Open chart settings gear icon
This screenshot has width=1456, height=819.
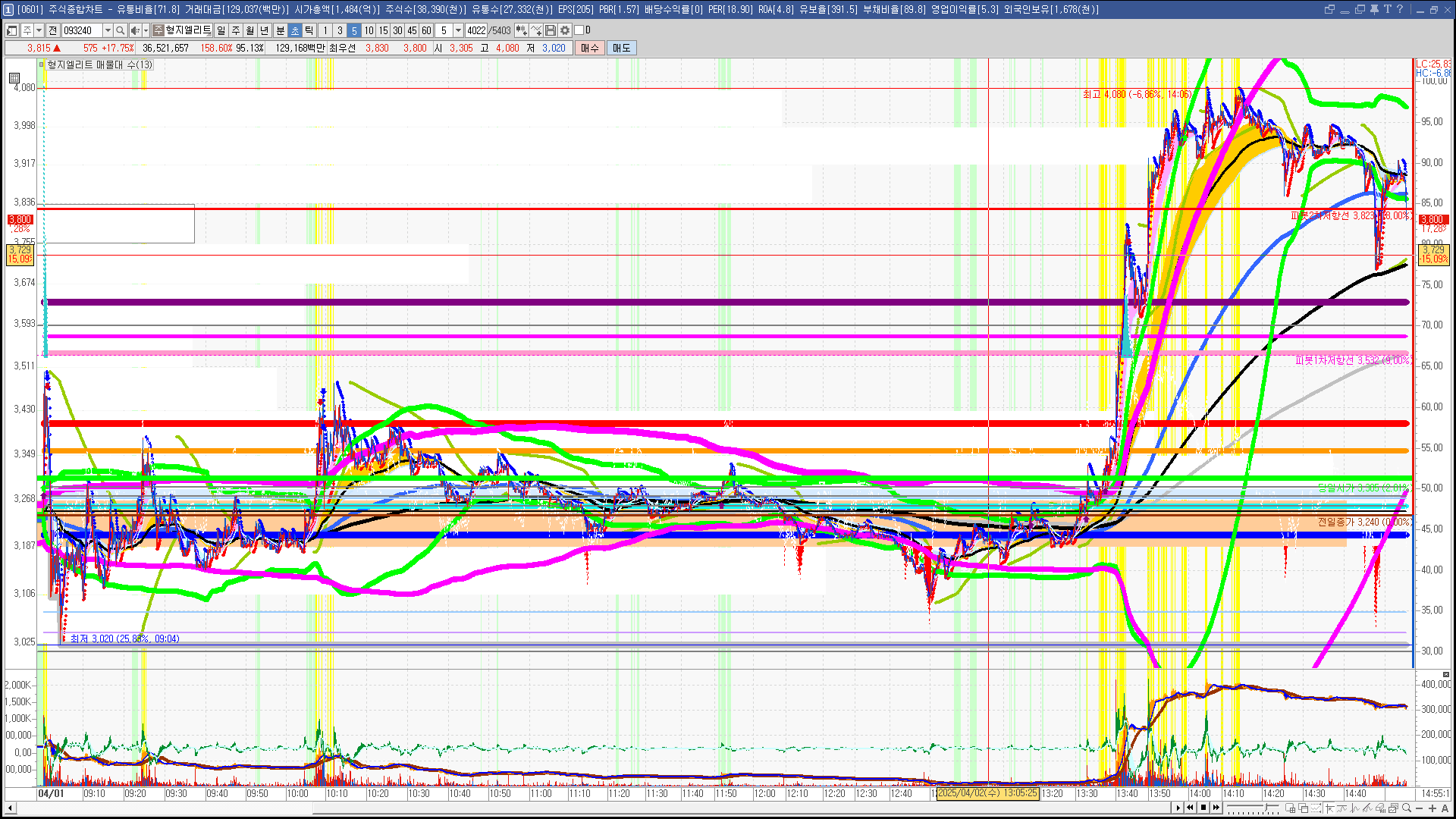(565, 30)
